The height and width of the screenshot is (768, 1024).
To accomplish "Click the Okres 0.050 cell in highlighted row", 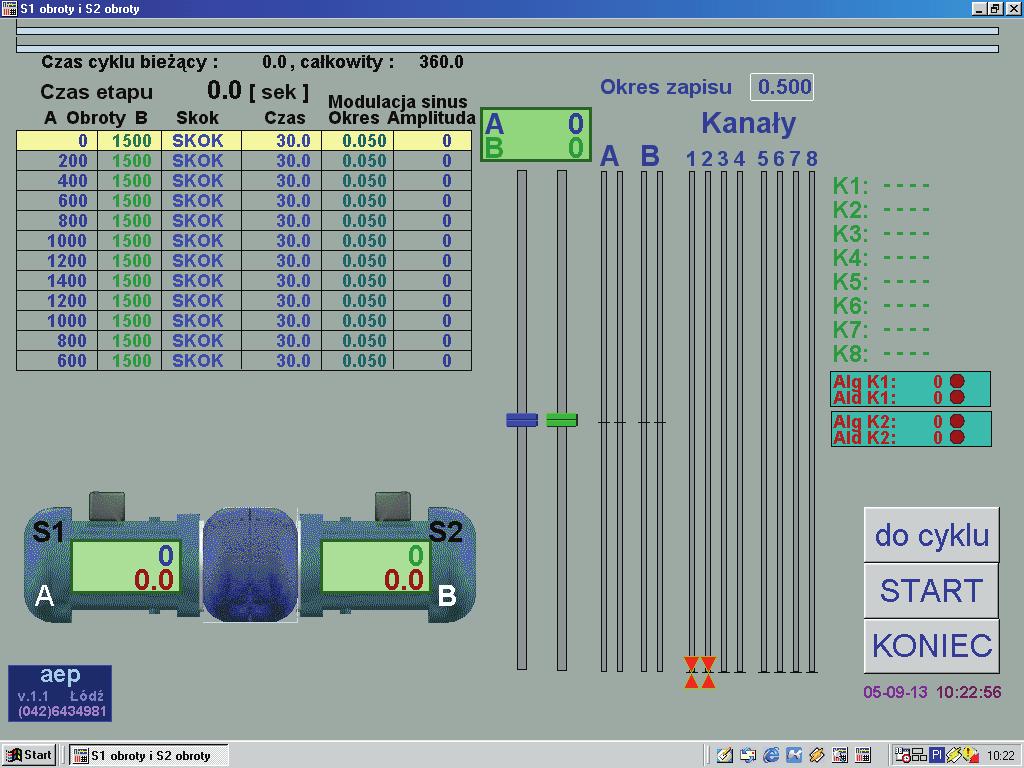I will pyautogui.click(x=358, y=140).
